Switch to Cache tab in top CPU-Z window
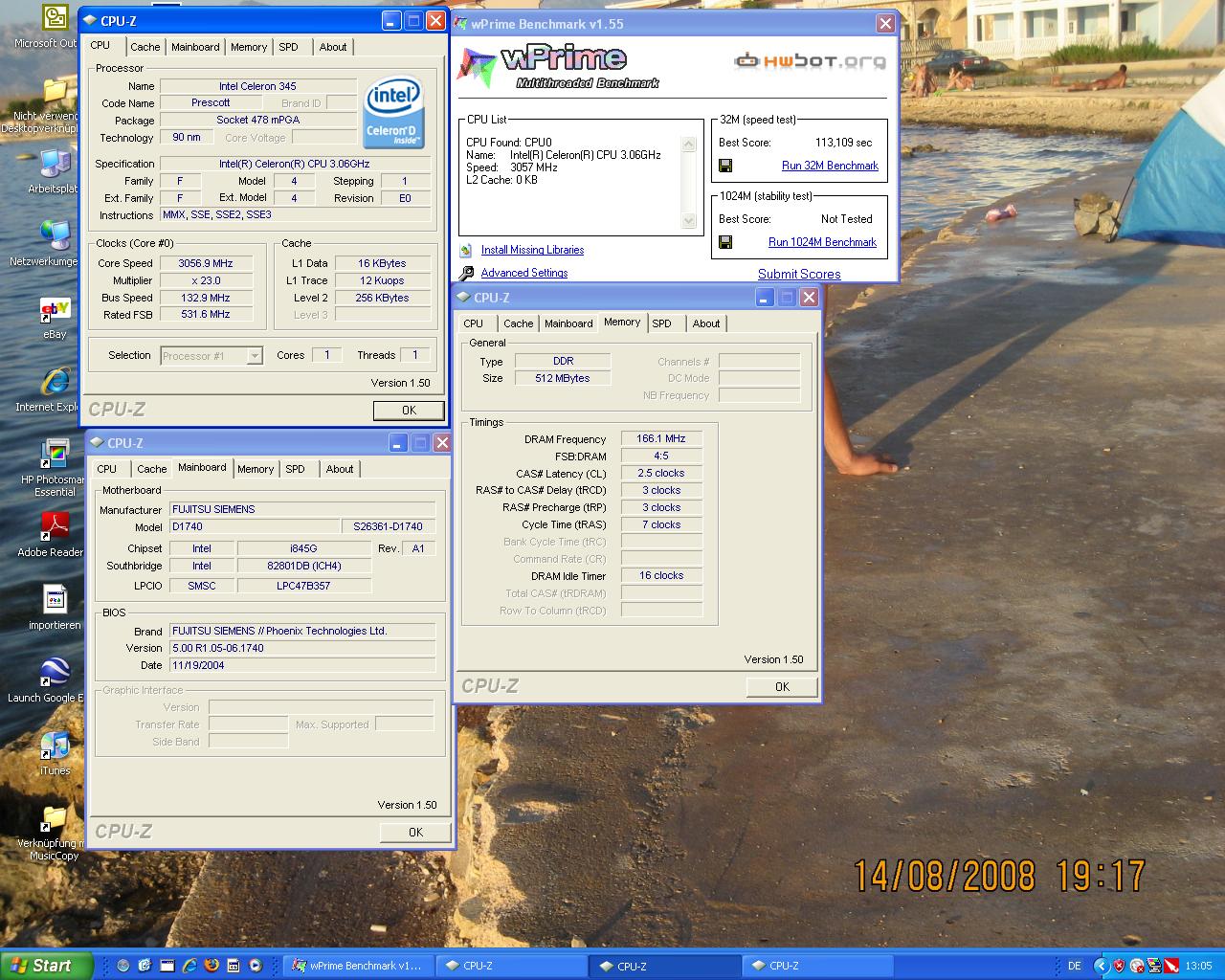 click(x=145, y=47)
